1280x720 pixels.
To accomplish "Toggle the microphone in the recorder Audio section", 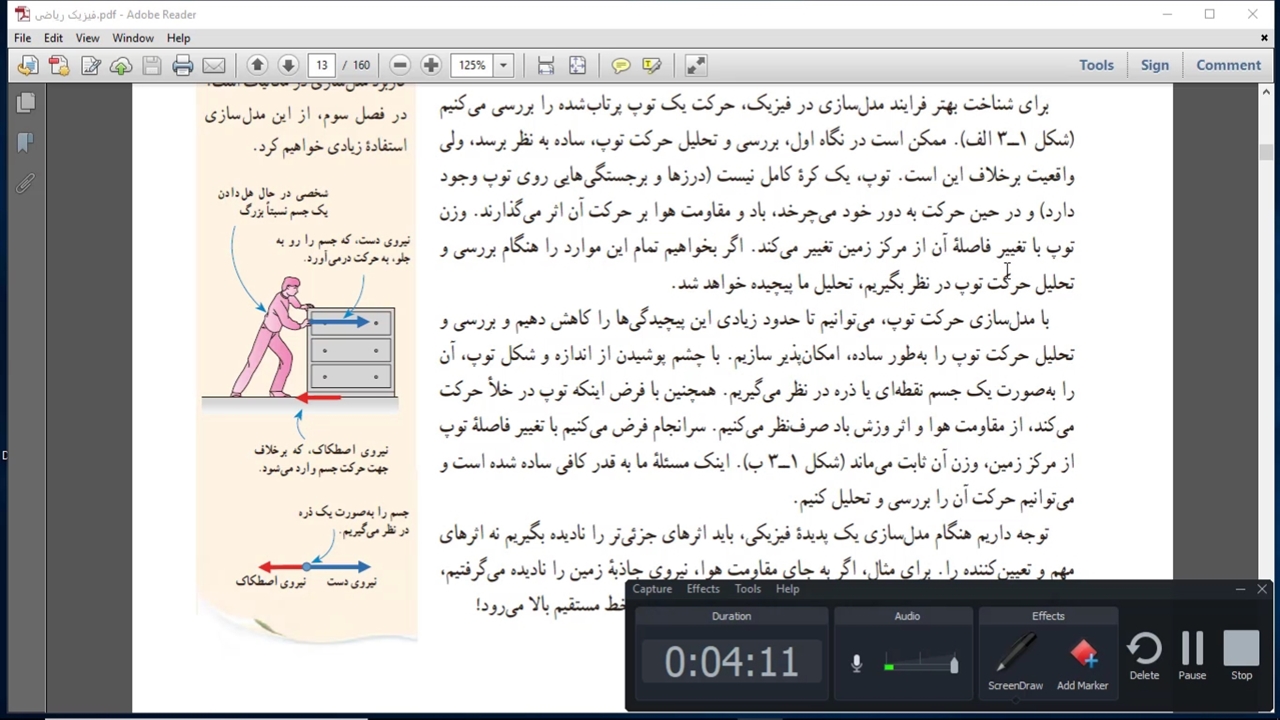I will coord(857,663).
